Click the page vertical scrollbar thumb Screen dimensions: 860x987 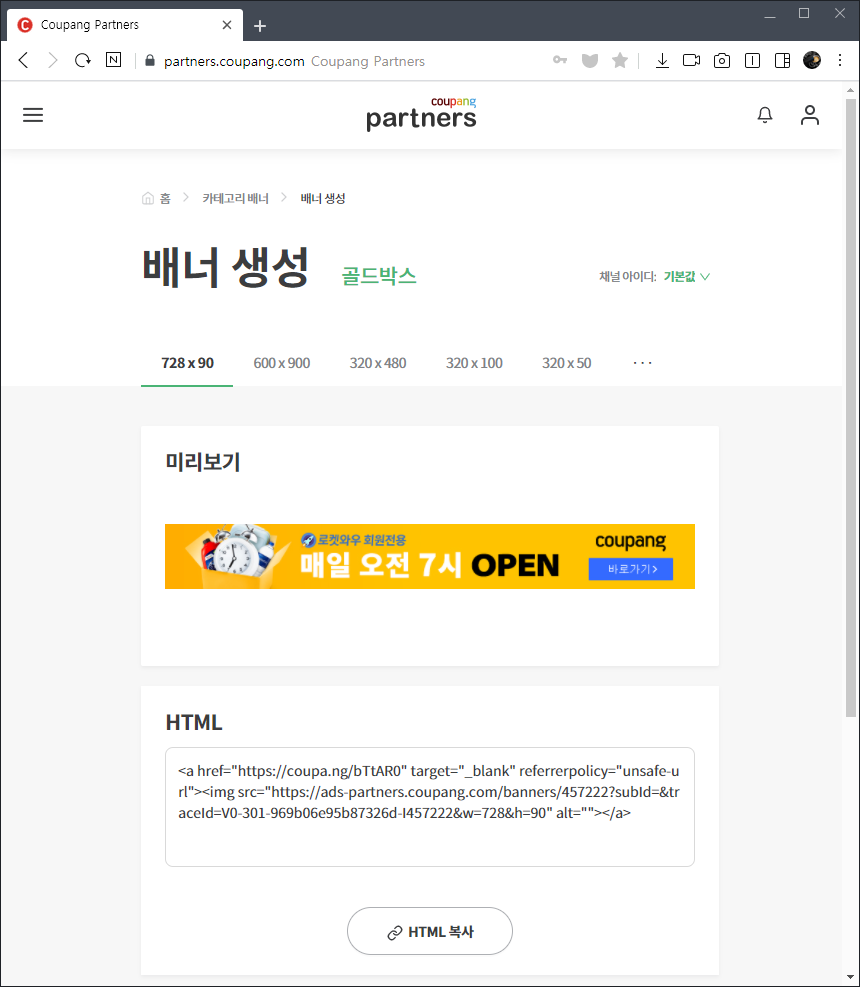(x=851, y=407)
